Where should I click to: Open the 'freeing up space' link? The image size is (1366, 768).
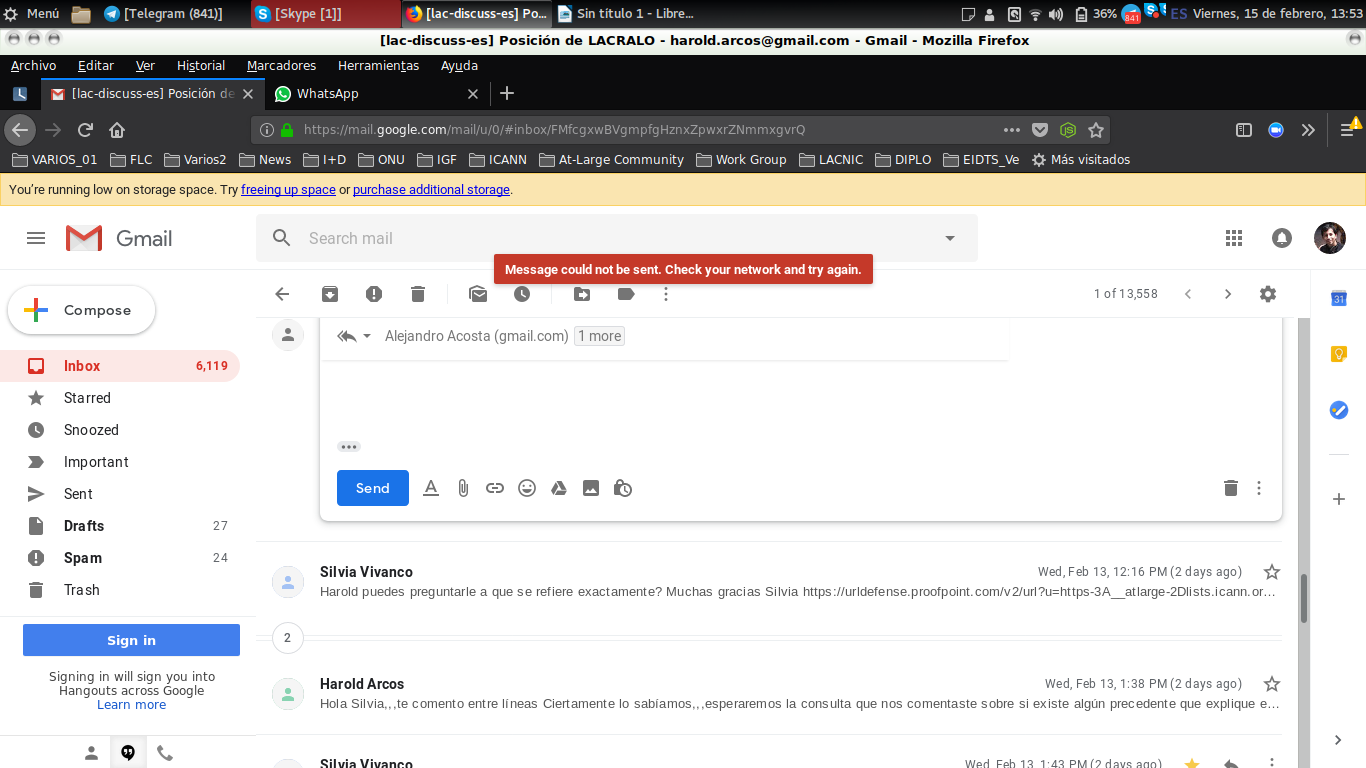[x=288, y=190]
